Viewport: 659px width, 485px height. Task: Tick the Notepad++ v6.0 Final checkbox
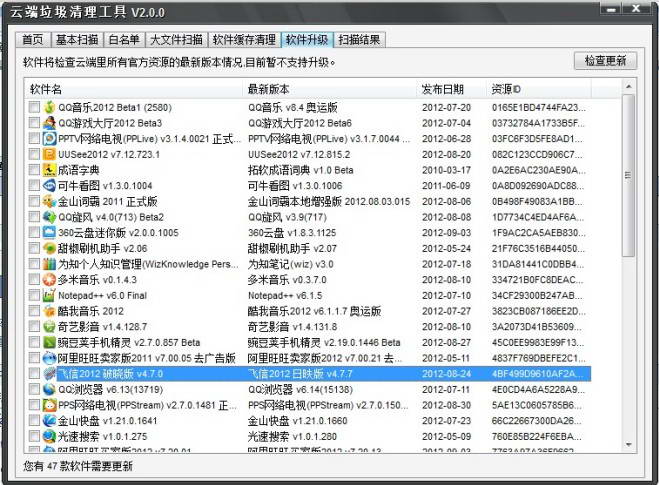click(x=34, y=295)
